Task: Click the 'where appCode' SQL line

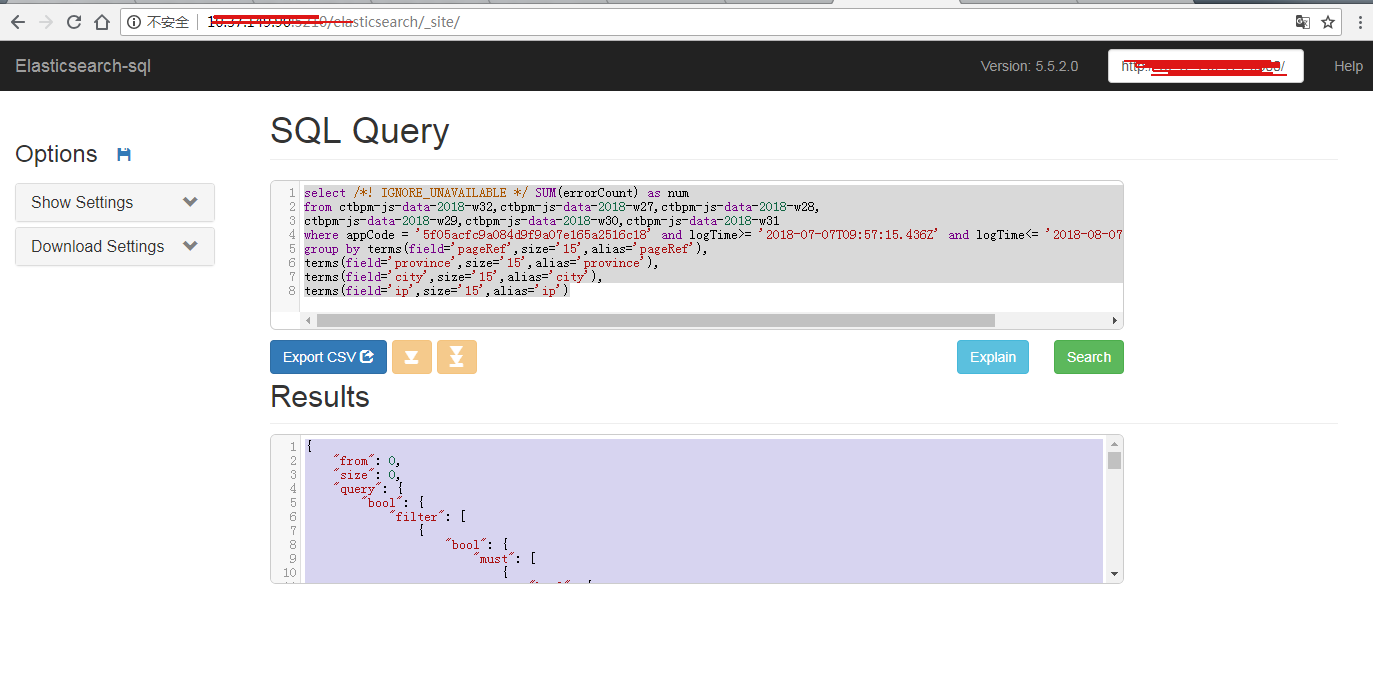Action: 713,235
